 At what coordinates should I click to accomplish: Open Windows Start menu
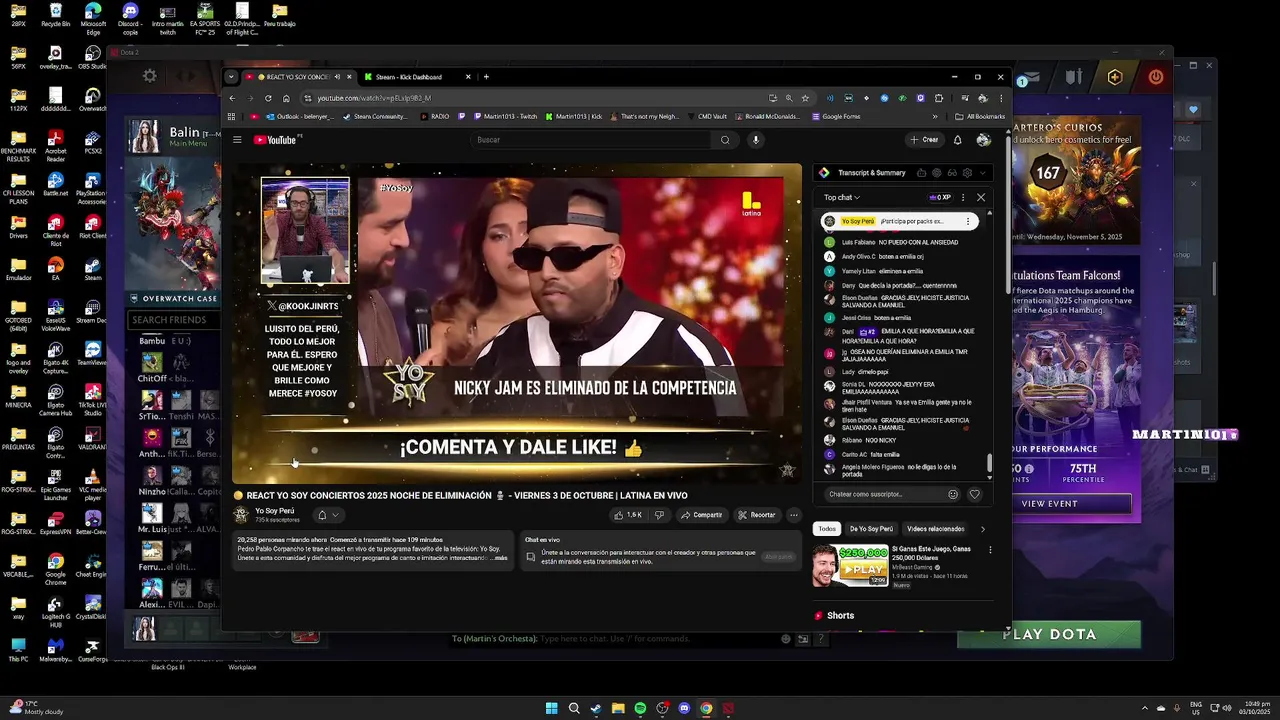552,708
